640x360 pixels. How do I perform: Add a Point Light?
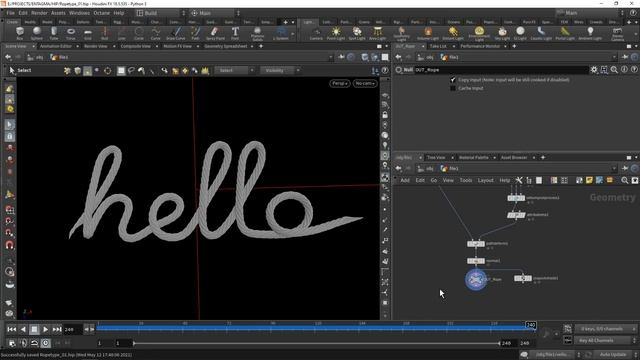tap(336, 33)
